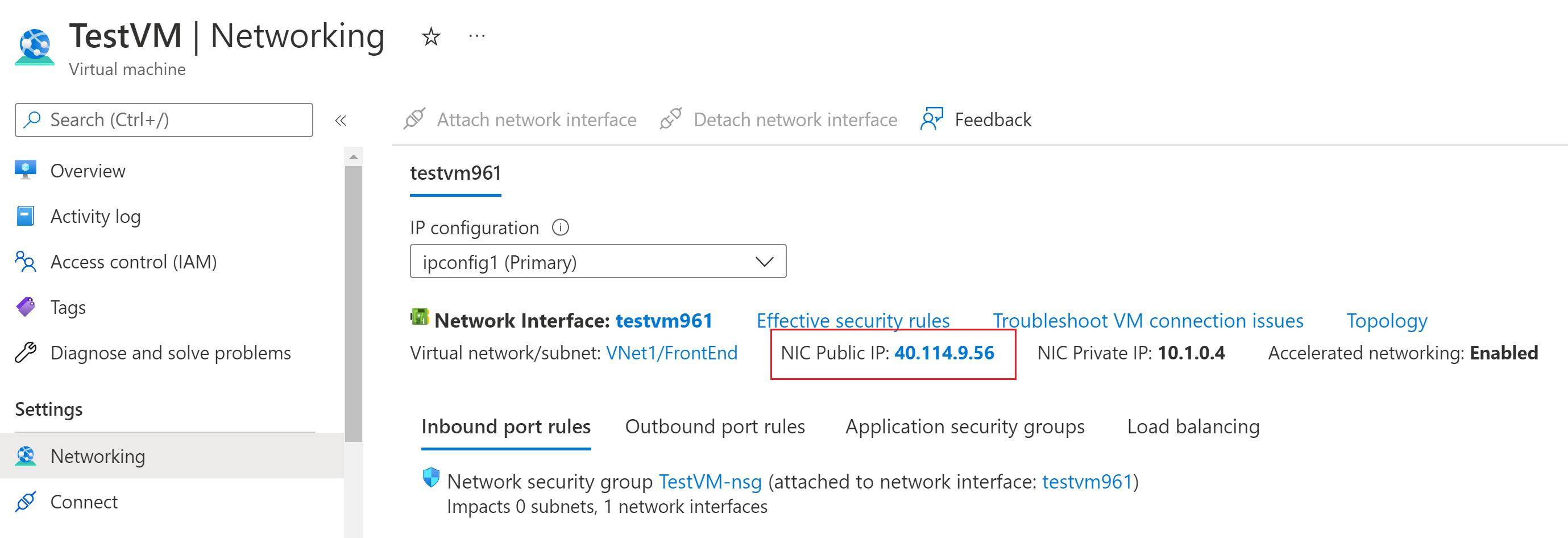Open the Topology link
This screenshot has width=1568, height=538.
1387,320
